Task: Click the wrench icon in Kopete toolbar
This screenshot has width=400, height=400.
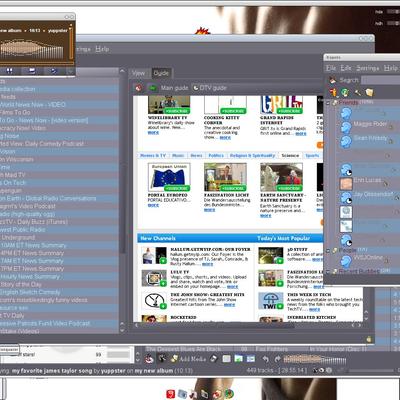Action: (x=358, y=92)
